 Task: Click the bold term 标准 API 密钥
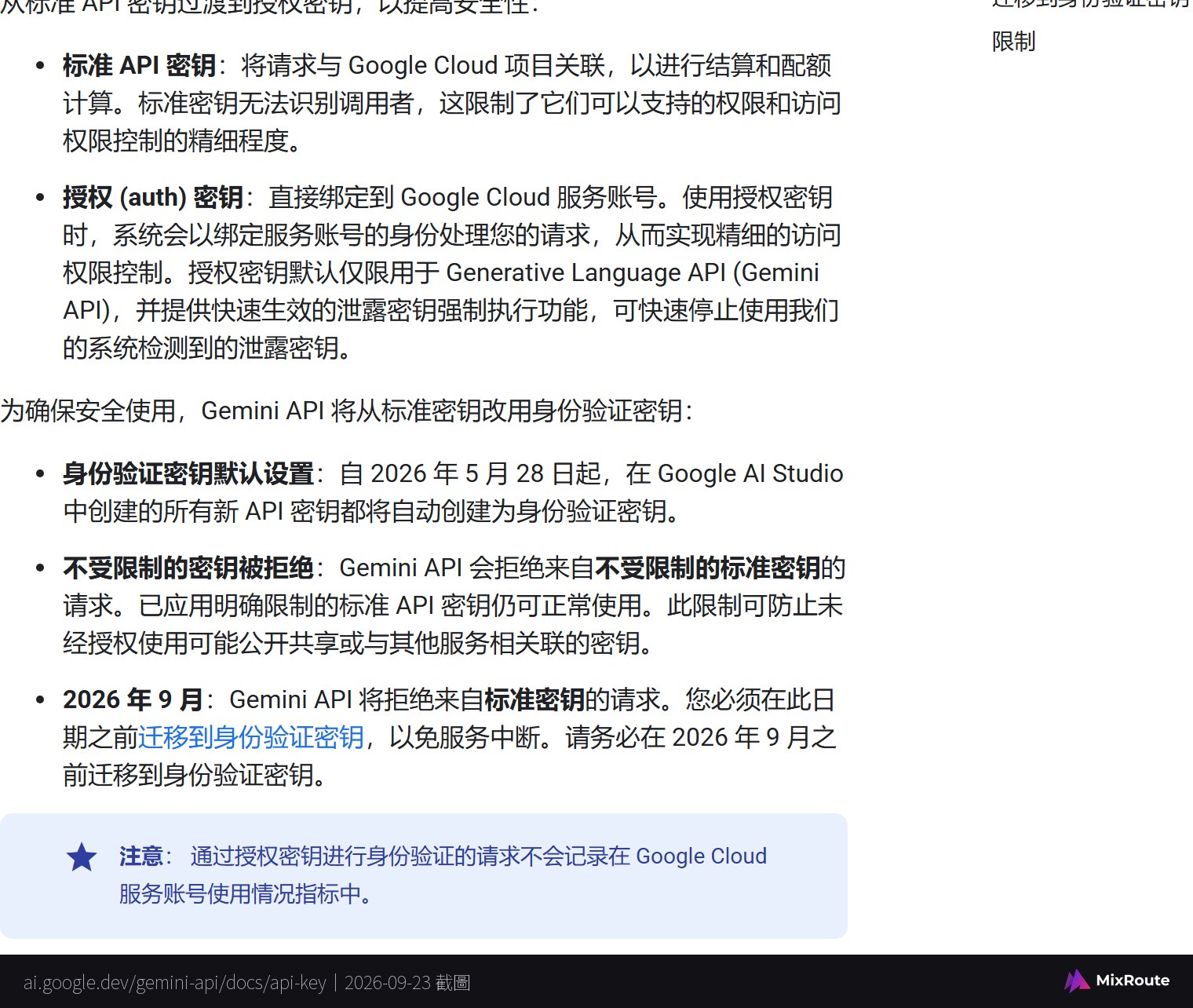[139, 65]
